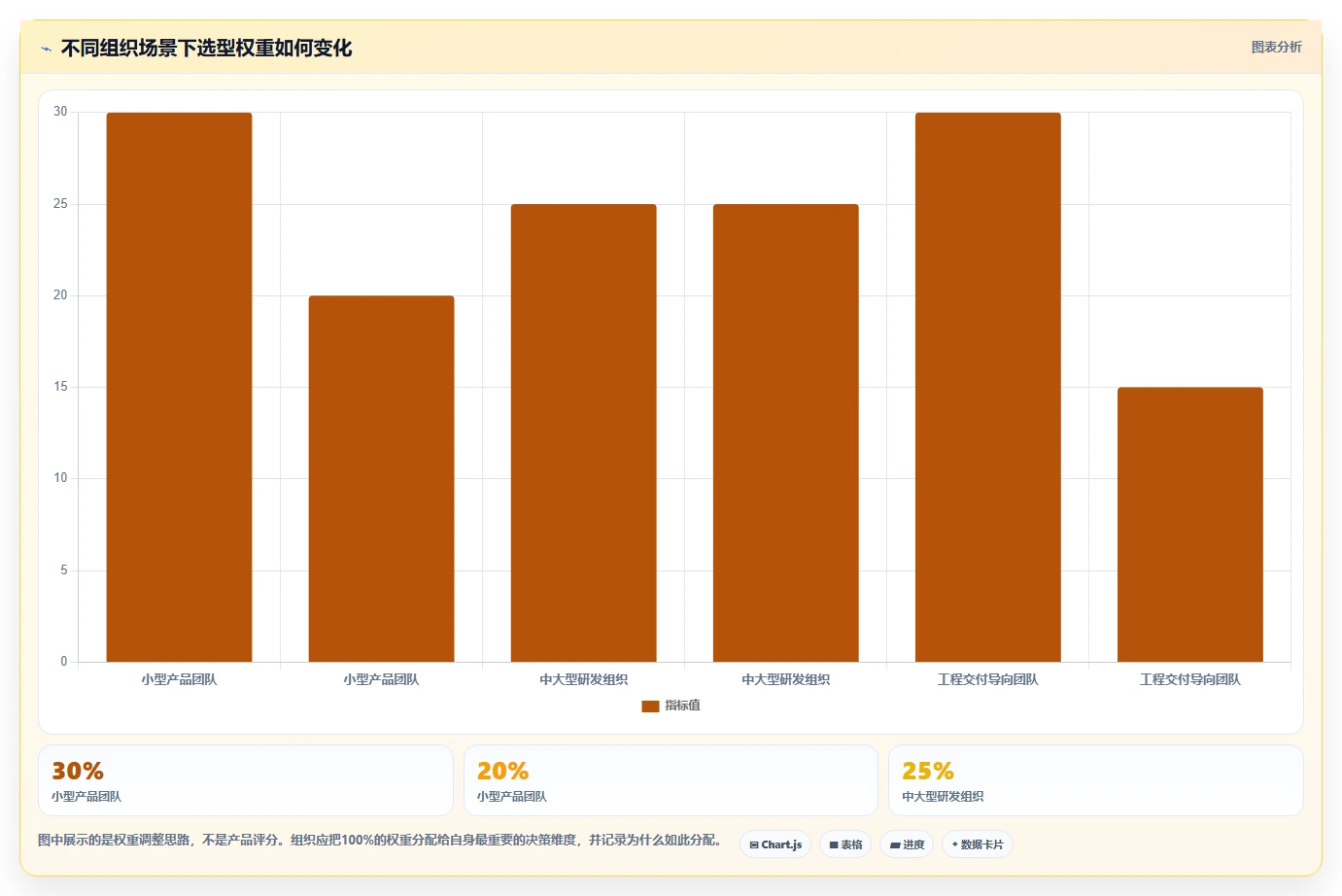Click the 数据卡片 tag chip
This screenshot has width=1342, height=896.
coord(978,844)
